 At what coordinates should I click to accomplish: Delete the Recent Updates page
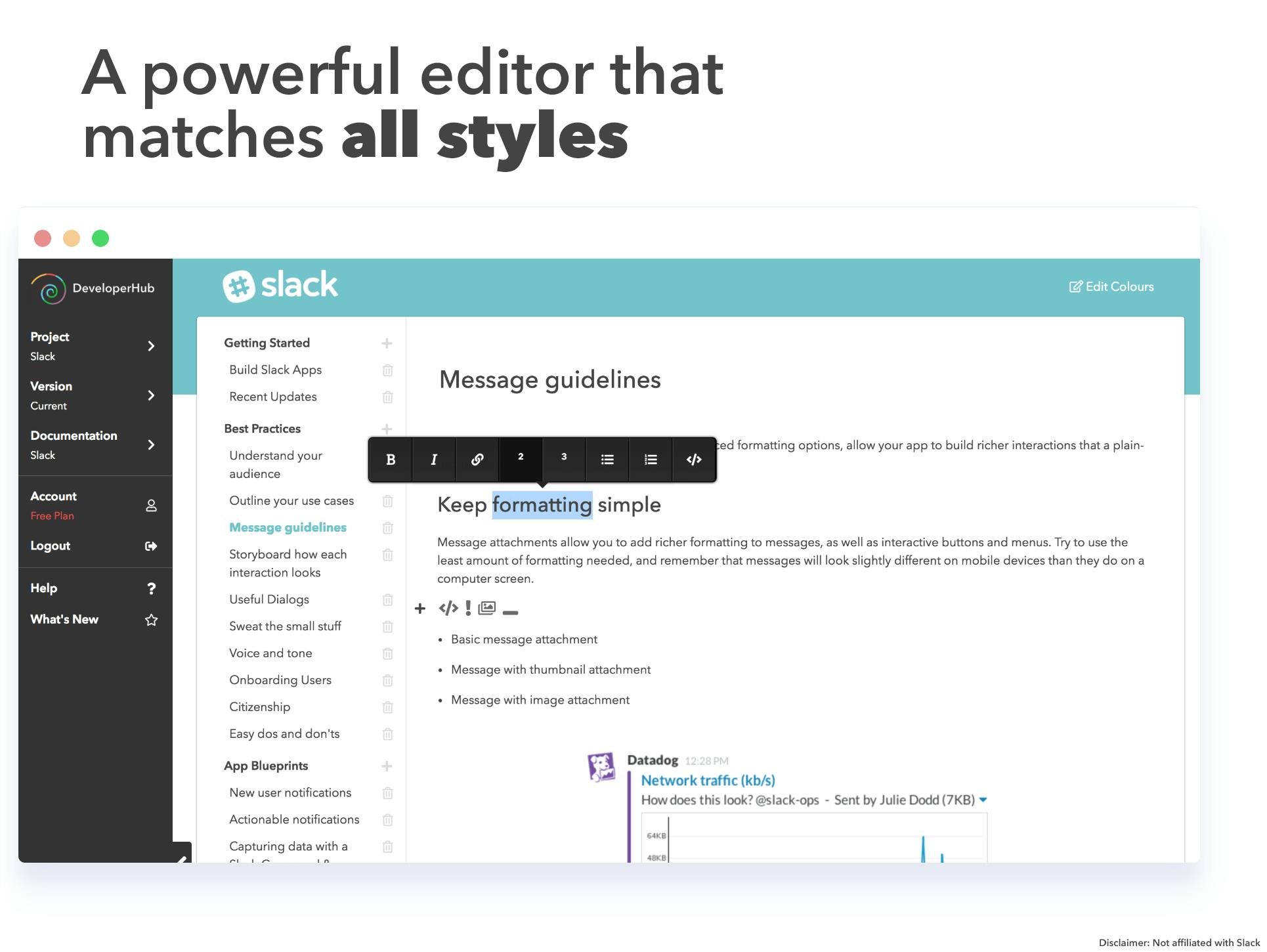(x=388, y=397)
